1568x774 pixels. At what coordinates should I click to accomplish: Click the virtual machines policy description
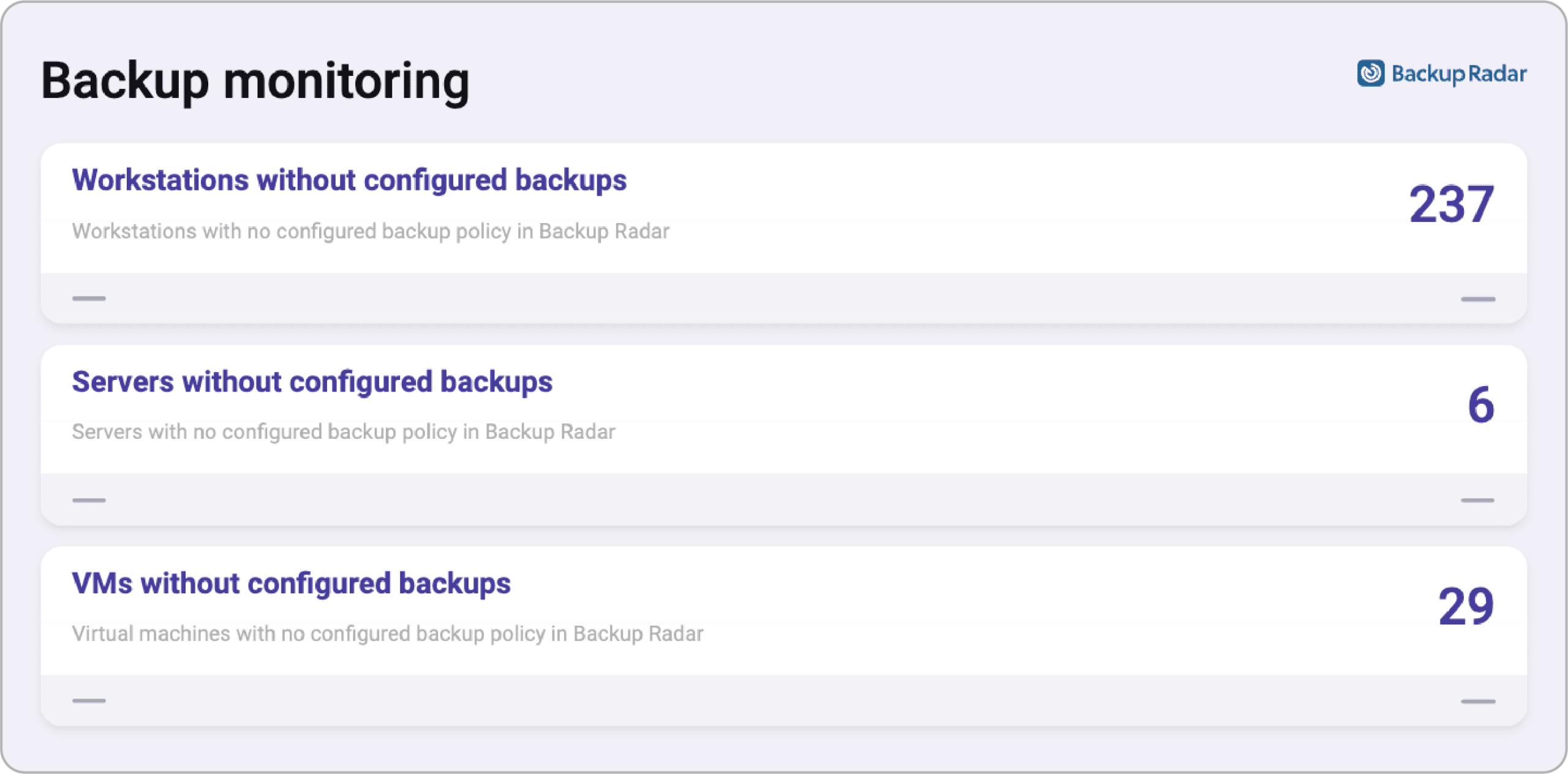[387, 634]
